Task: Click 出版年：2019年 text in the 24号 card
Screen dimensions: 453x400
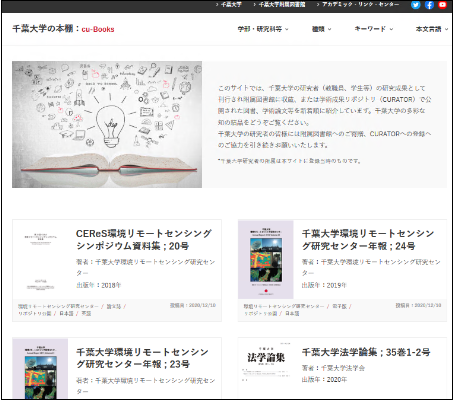Action: coord(324,285)
